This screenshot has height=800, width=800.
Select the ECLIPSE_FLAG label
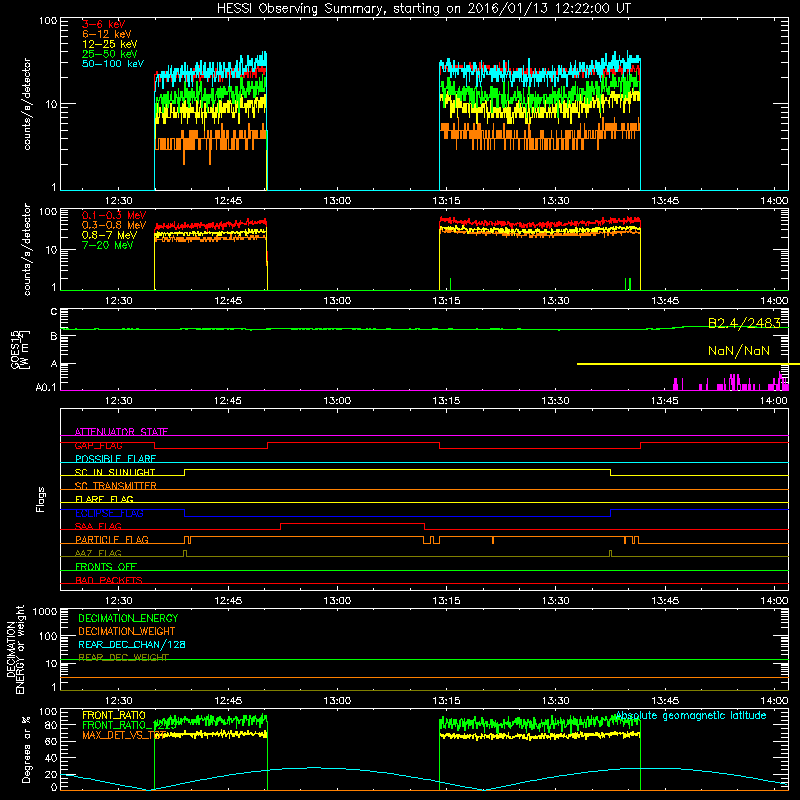(x=109, y=513)
